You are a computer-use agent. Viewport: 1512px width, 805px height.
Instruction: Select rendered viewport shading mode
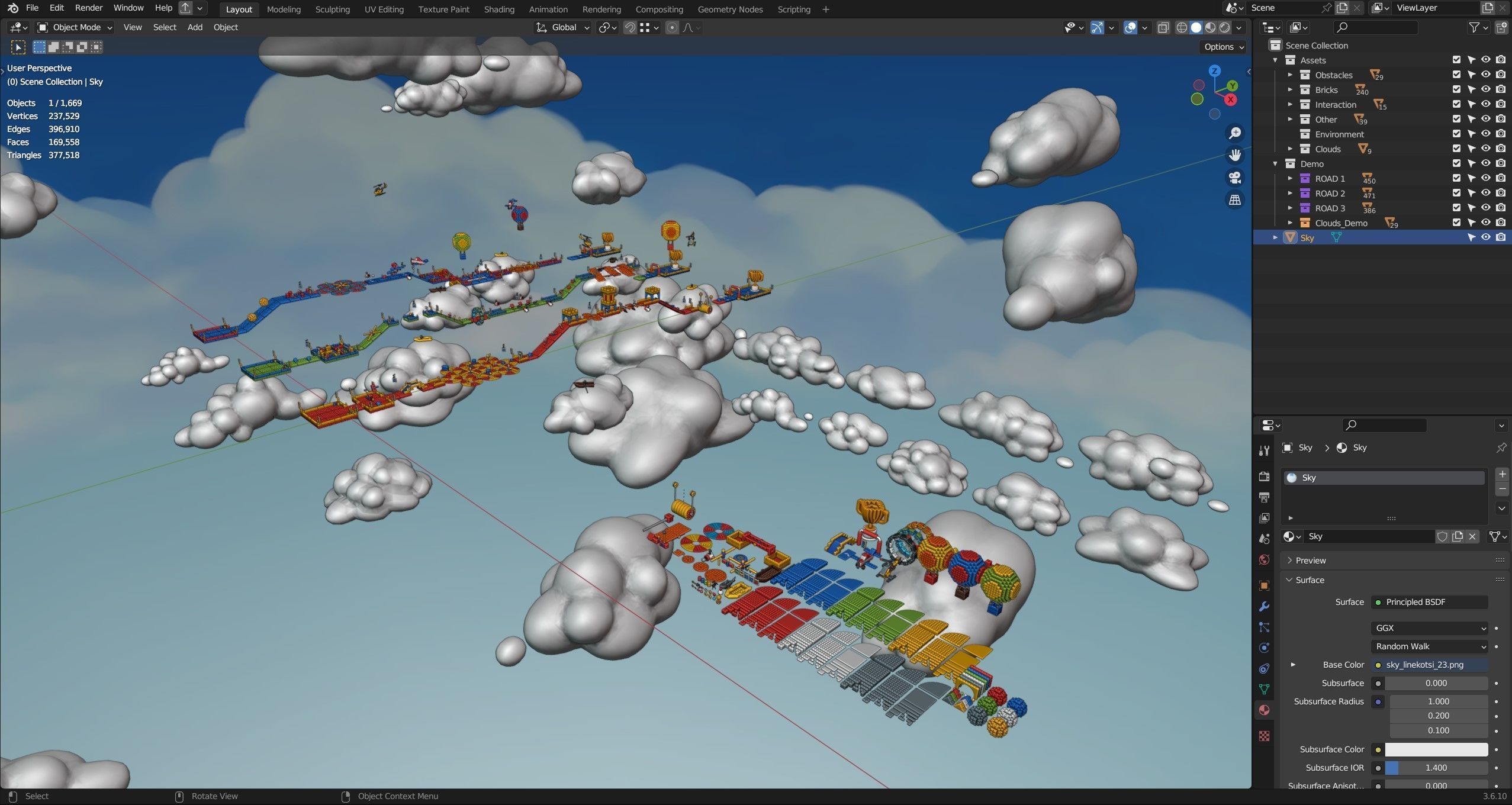pyautogui.click(x=1224, y=27)
